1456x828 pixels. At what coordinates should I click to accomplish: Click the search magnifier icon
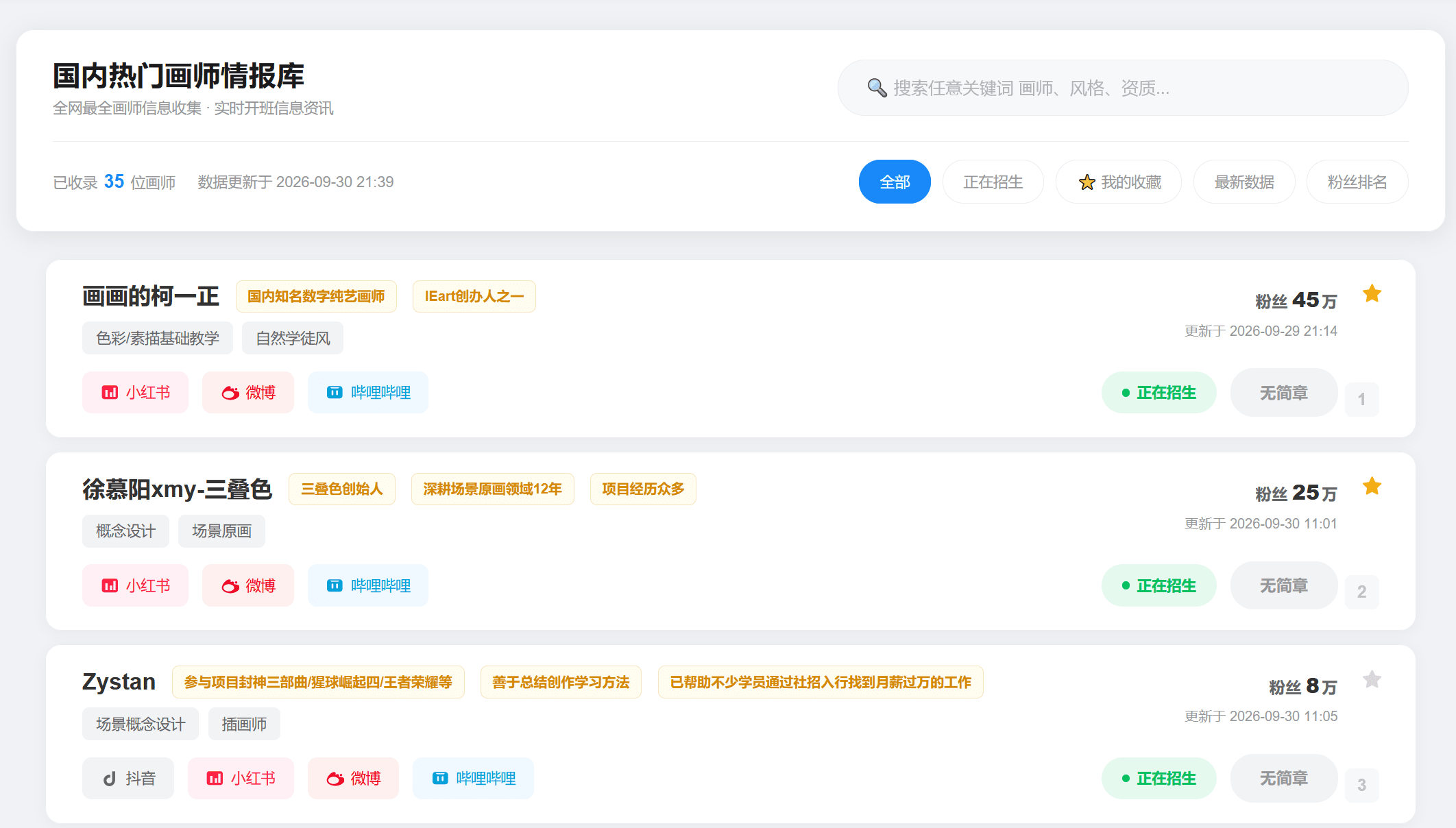coord(877,88)
